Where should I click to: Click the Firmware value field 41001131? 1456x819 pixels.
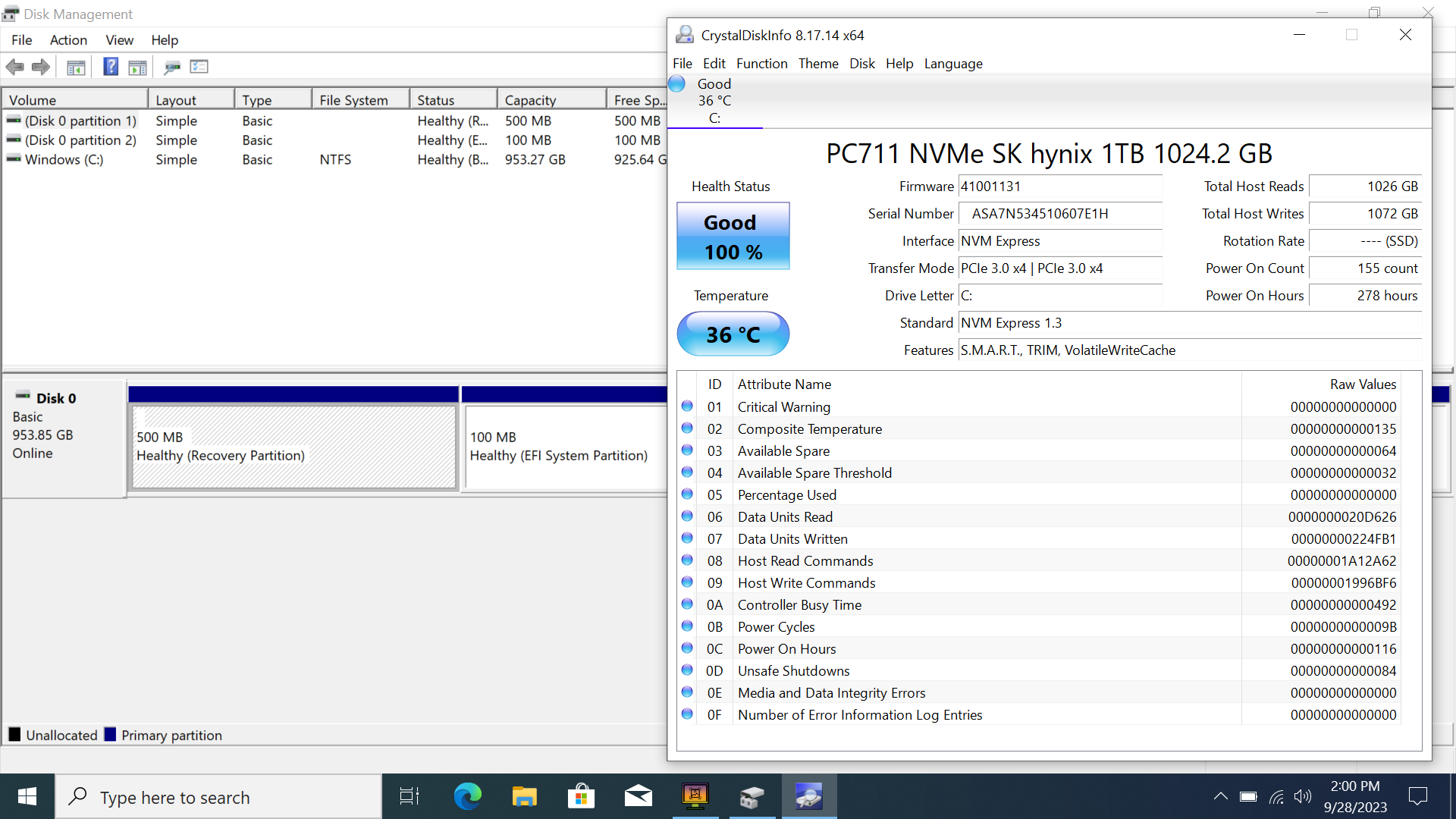tap(1060, 187)
